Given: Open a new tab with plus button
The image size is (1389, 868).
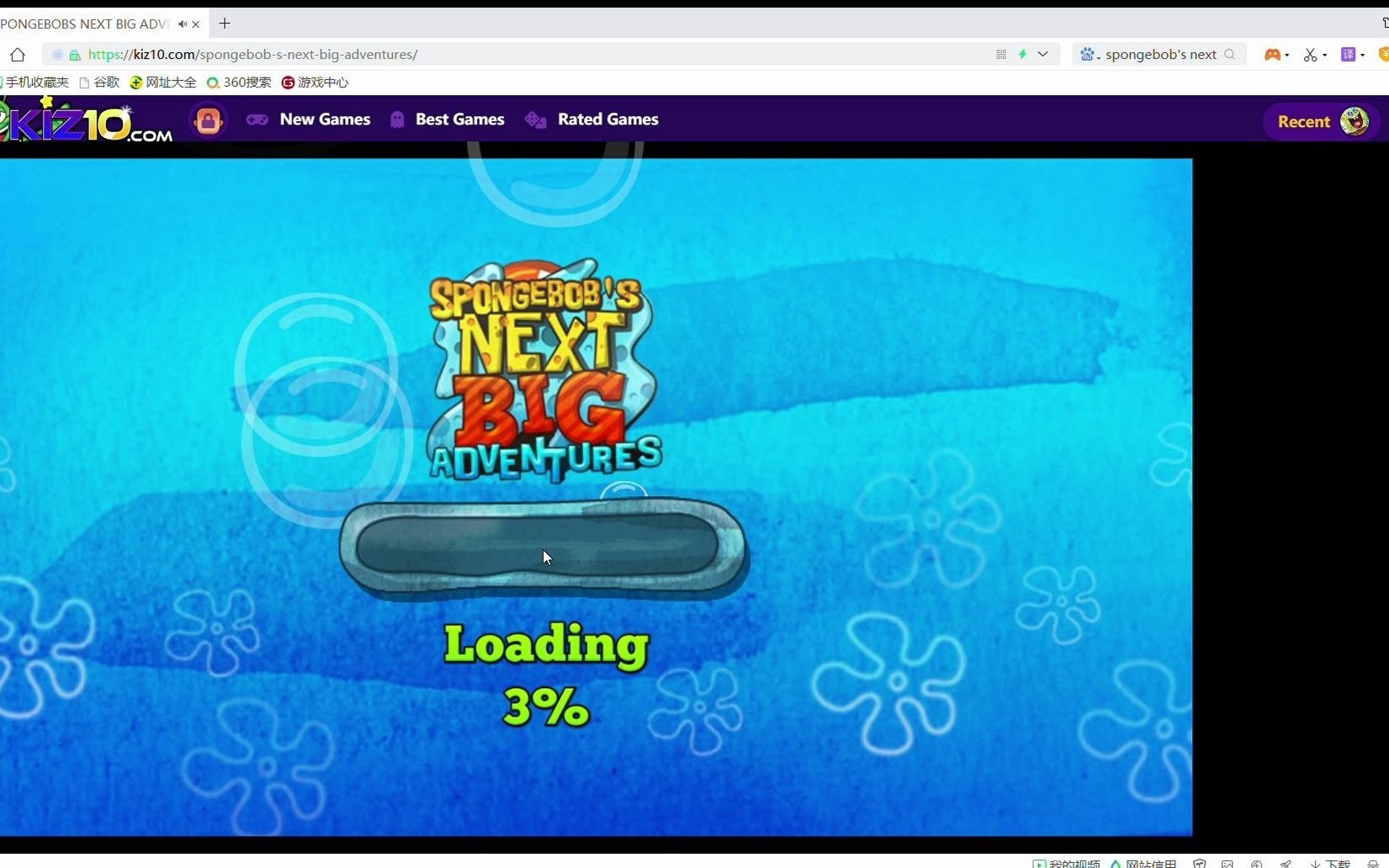Looking at the screenshot, I should pyautogui.click(x=225, y=23).
